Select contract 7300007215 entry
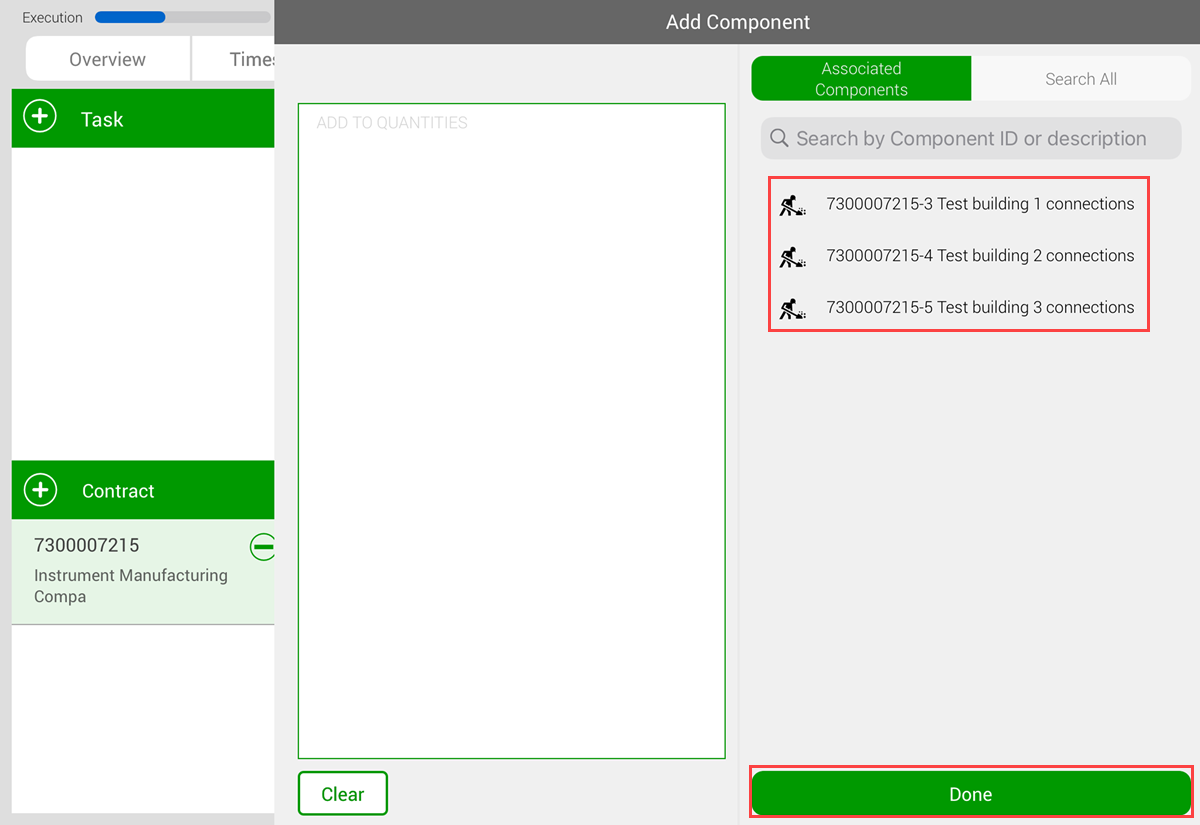Screen dimensions: 1200x825 coord(143,571)
